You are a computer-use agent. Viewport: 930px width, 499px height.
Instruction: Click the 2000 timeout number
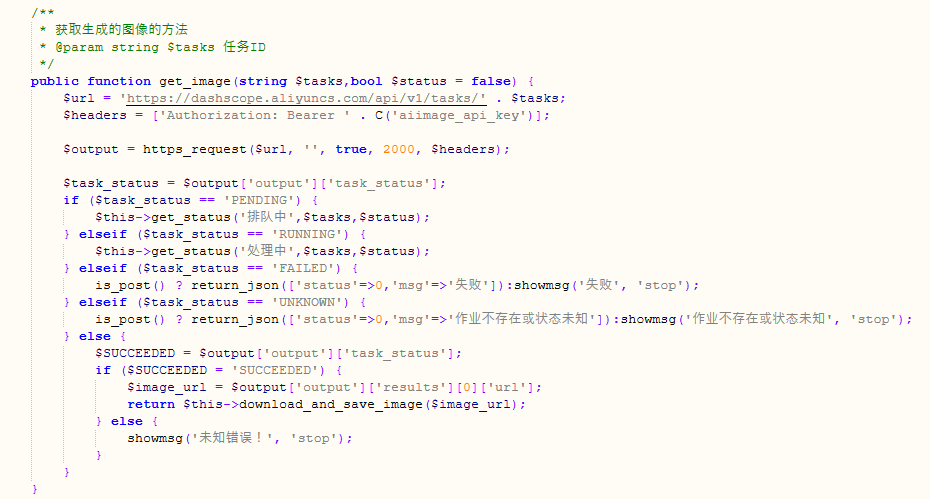pyautogui.click(x=399, y=149)
